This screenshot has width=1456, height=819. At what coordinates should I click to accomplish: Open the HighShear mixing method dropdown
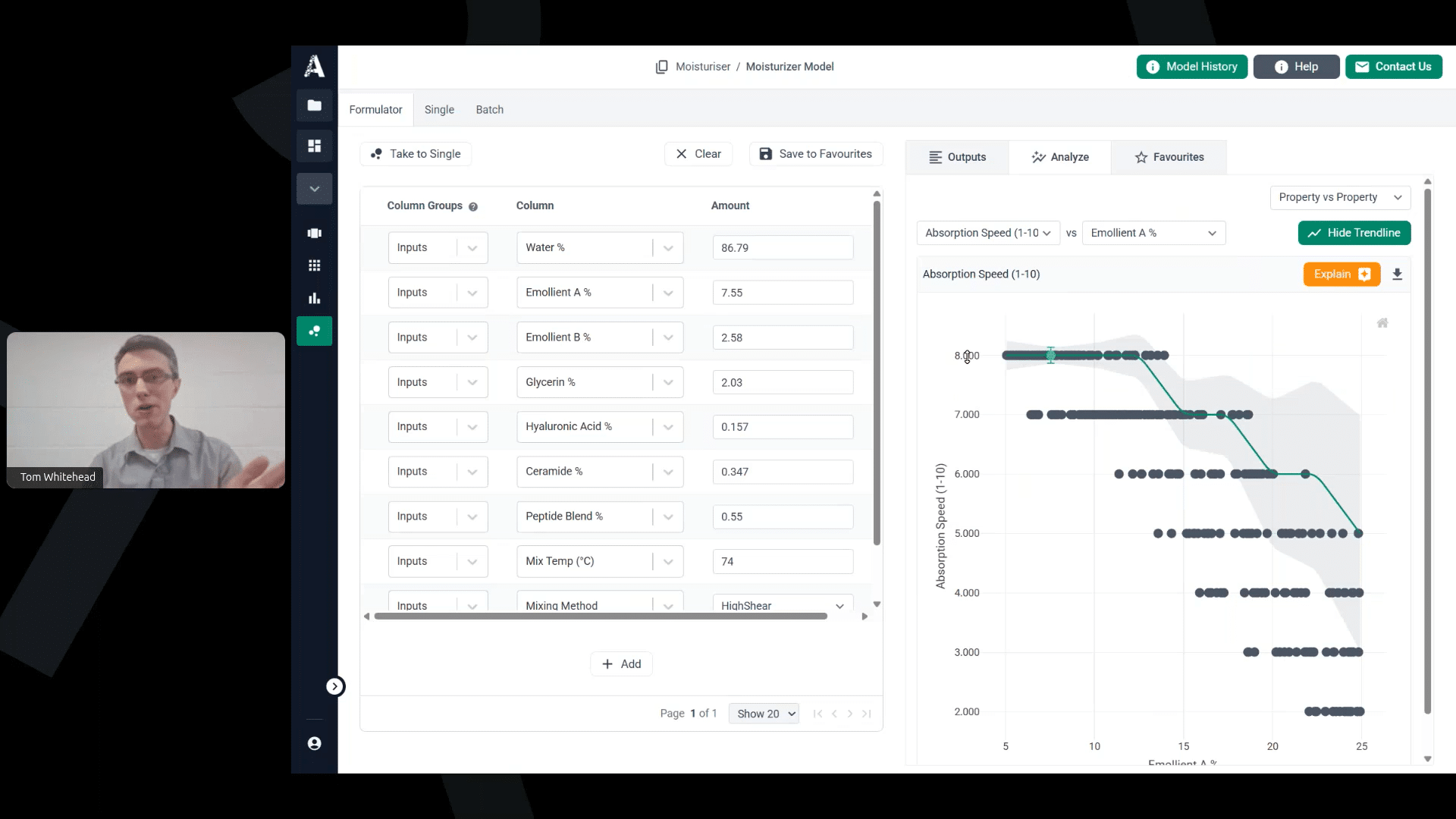[x=782, y=605]
